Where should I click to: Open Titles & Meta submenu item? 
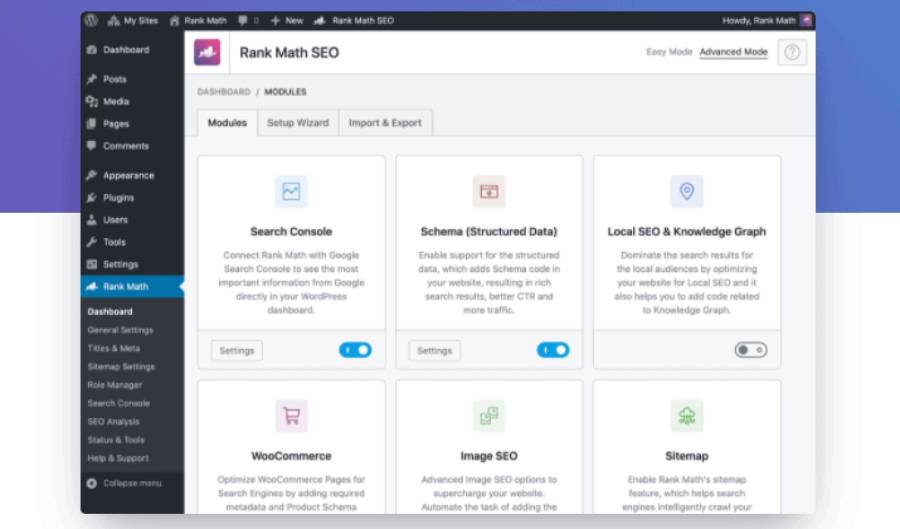pyautogui.click(x=114, y=348)
